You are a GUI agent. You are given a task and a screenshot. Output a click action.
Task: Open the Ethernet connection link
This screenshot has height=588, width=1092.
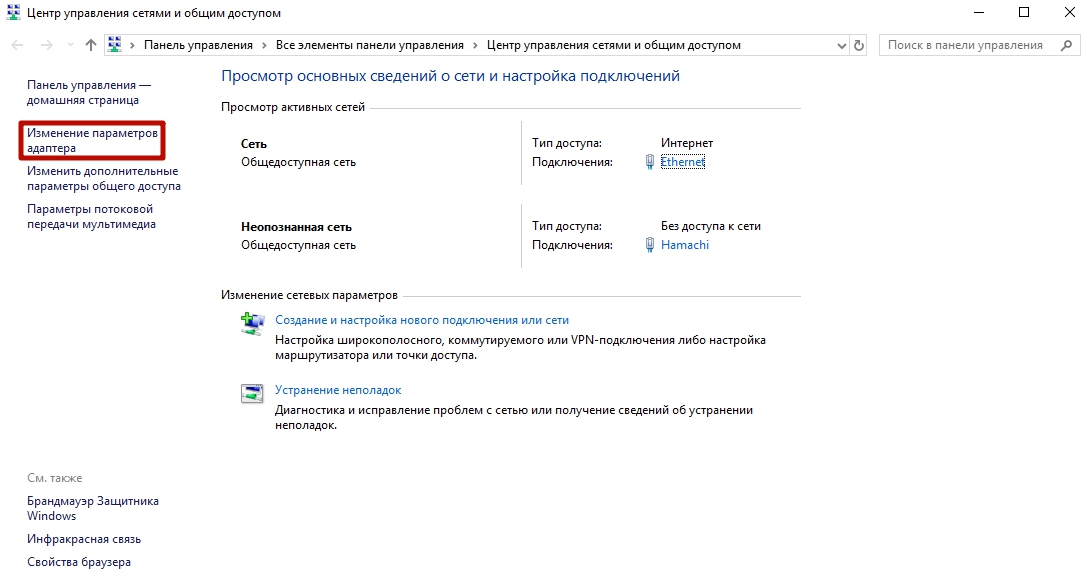click(683, 162)
